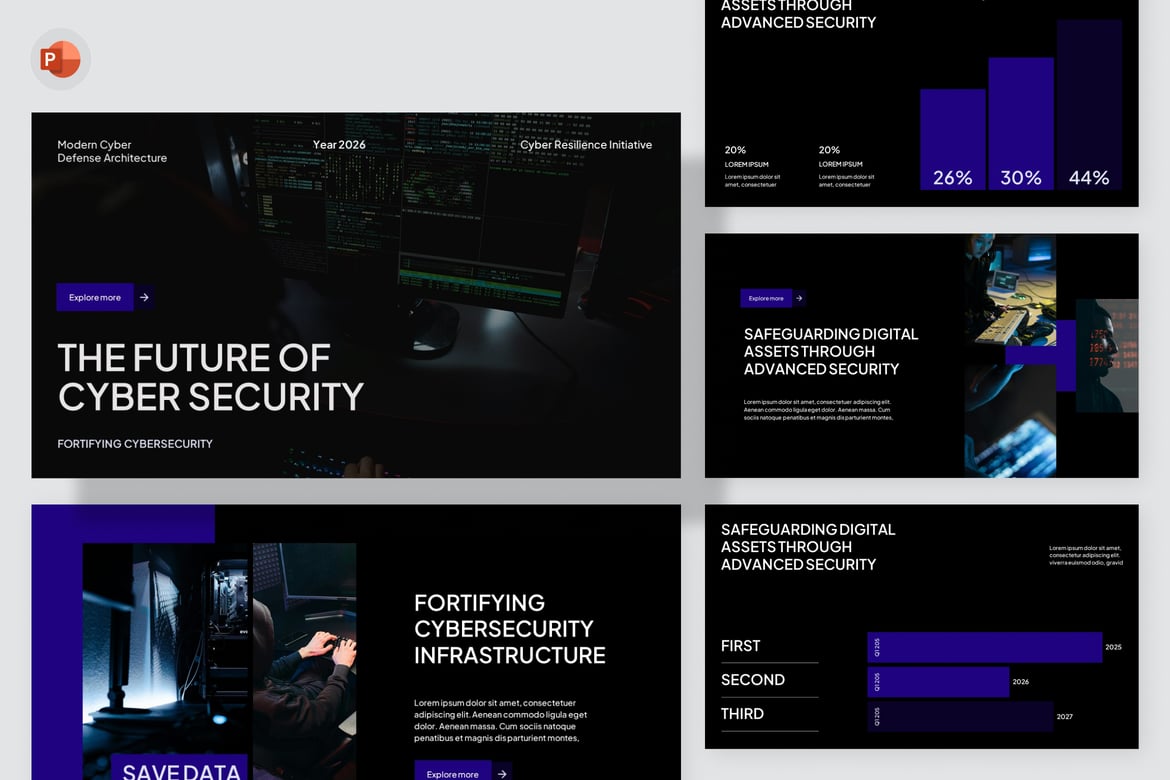Click the 2027 horizontal bar for THIRD
Screen dimensions: 1170x780
[960, 716]
